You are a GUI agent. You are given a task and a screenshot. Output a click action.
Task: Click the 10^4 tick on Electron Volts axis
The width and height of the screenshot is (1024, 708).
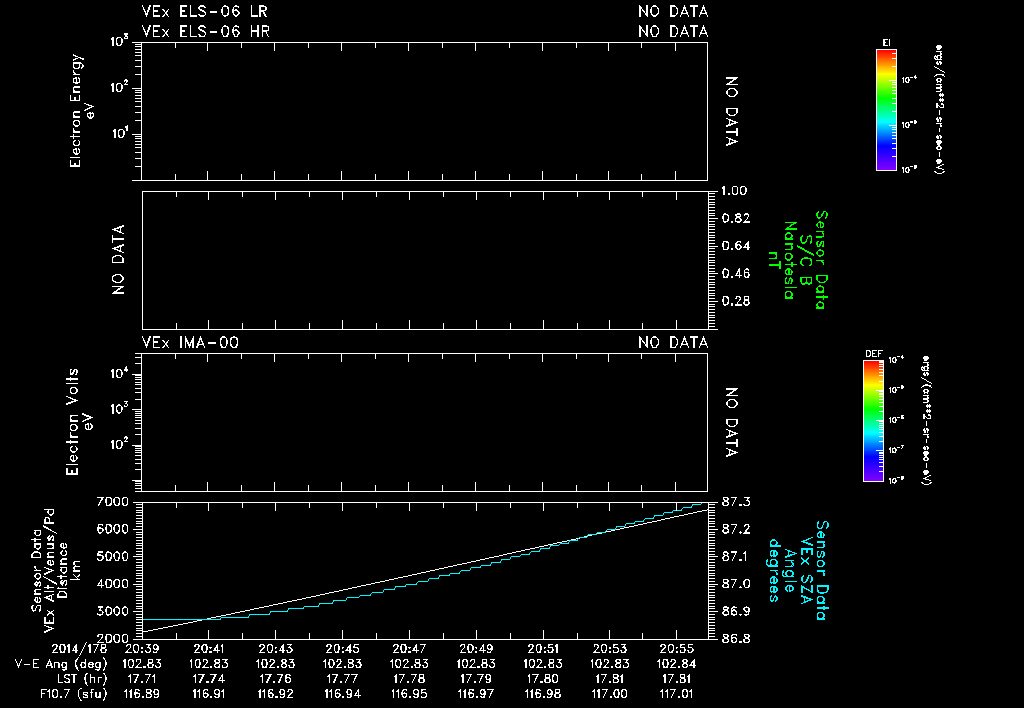click(x=120, y=374)
